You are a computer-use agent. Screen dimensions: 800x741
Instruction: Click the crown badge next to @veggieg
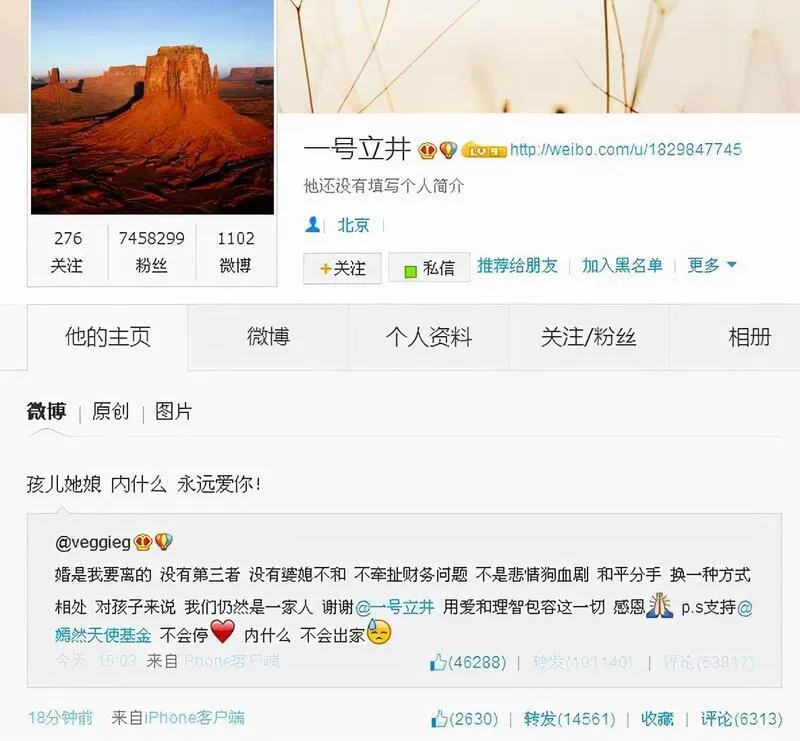coord(142,542)
